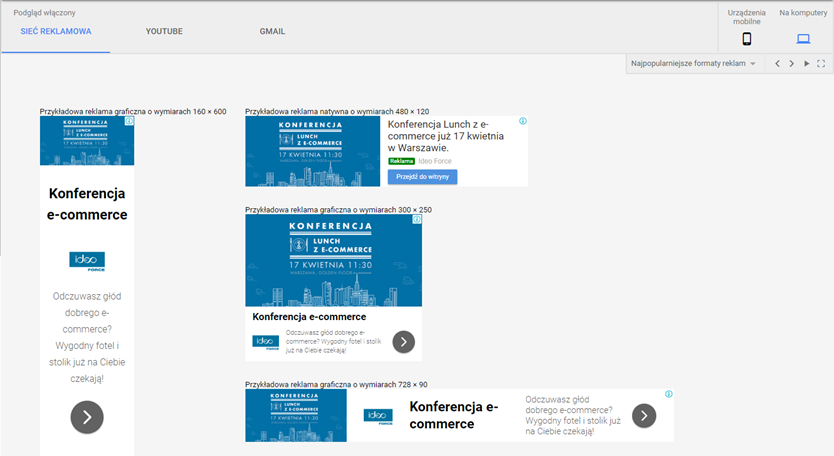Select the desktop computer laptop icon
The image size is (834, 456).
click(802, 39)
